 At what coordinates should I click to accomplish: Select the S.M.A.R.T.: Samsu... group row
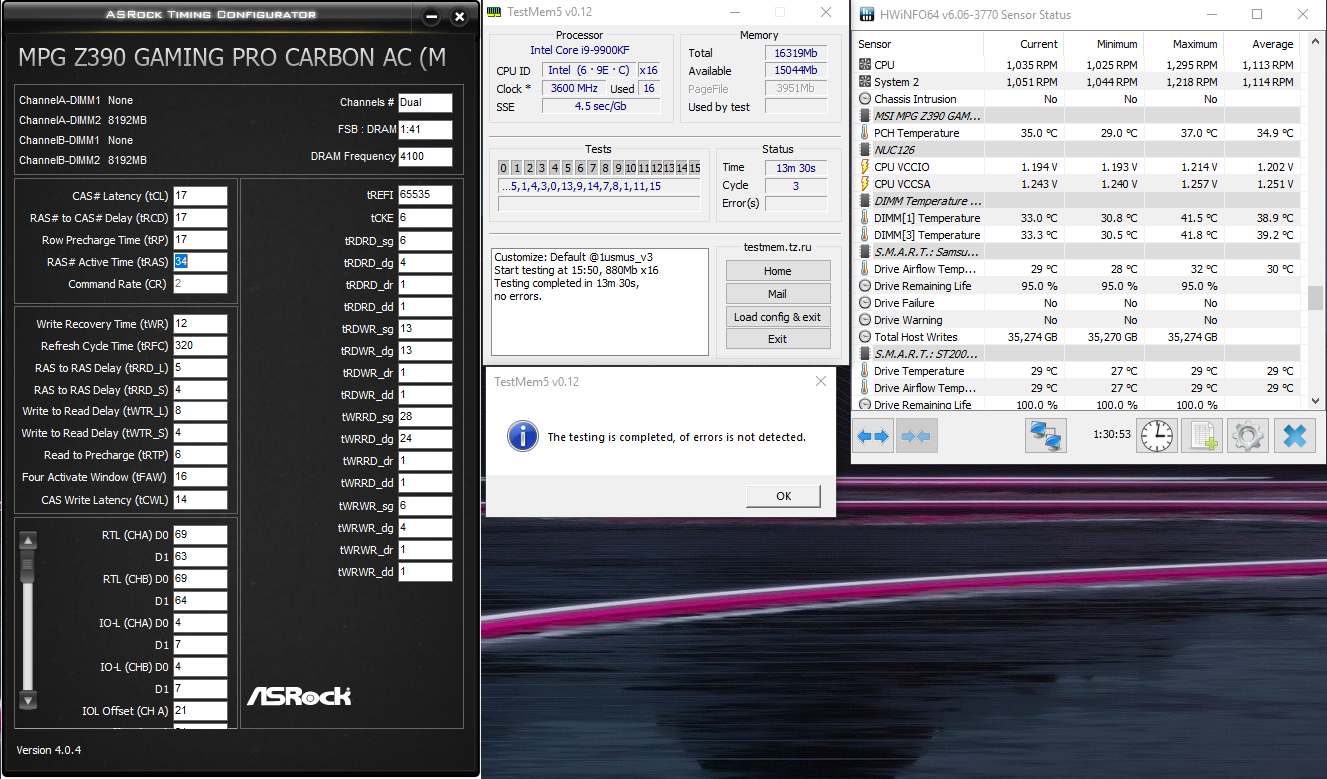coord(1078,252)
